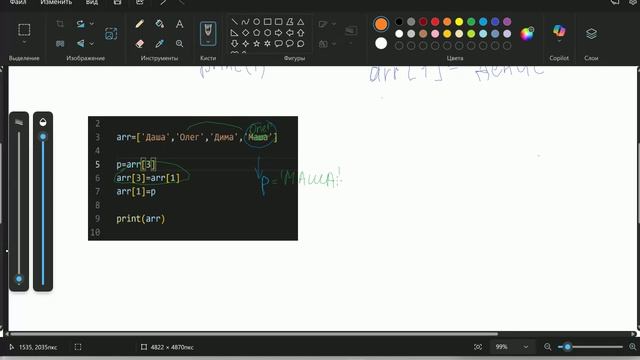Expand the Rotate options arrow
The width and height of the screenshot is (640, 360).
92,24
